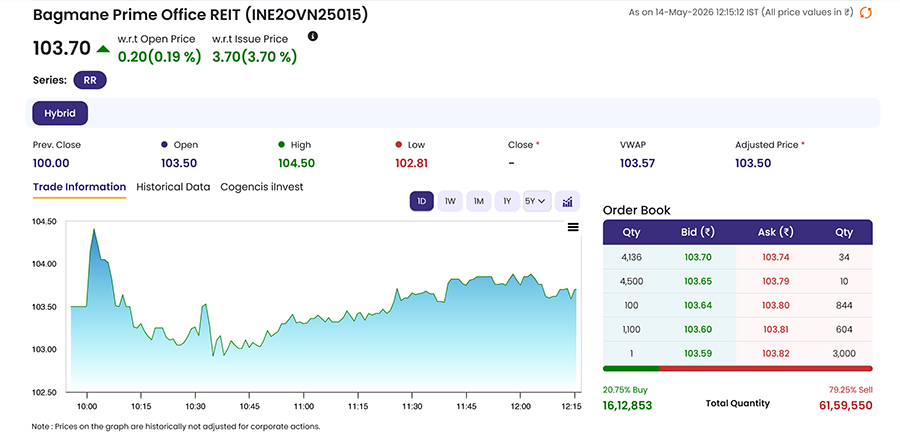Click the bid quantity 4,136
This screenshot has height=437, width=900.
pos(631,257)
